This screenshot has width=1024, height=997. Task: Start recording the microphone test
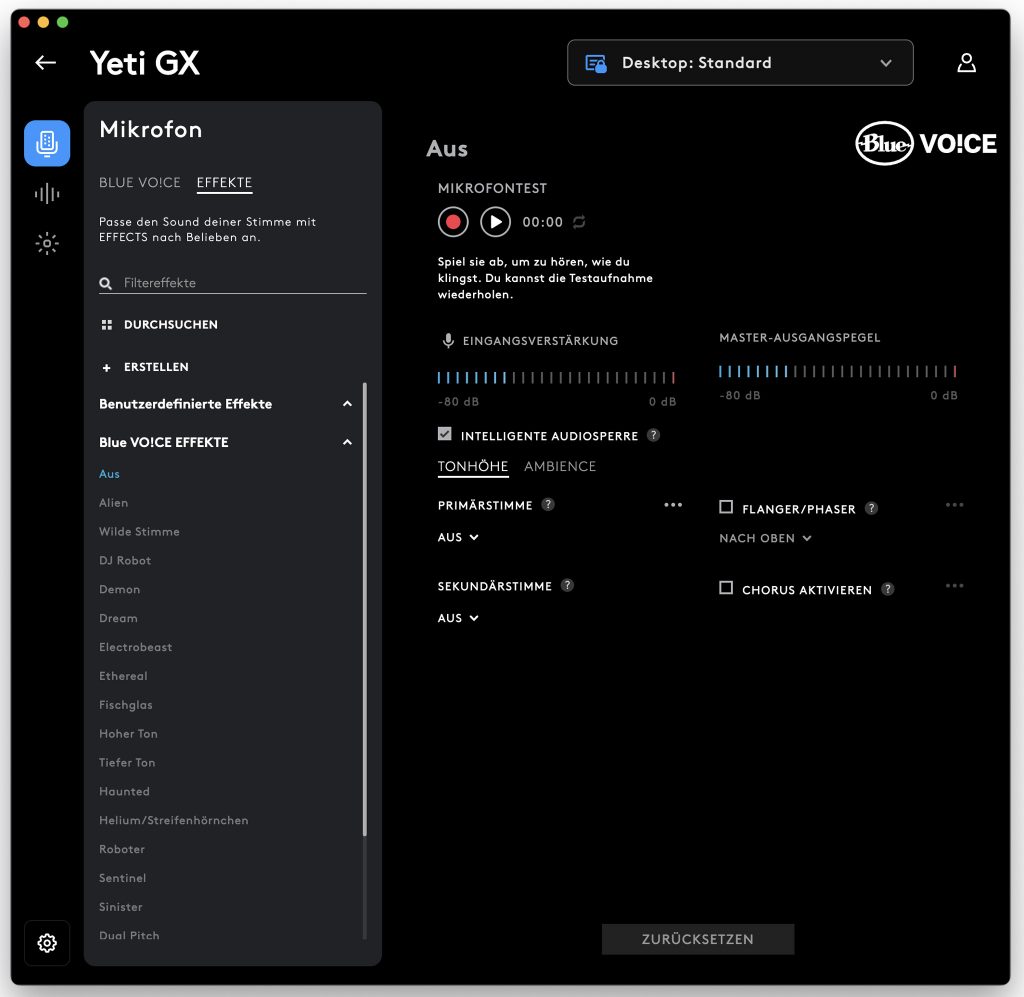pos(453,222)
